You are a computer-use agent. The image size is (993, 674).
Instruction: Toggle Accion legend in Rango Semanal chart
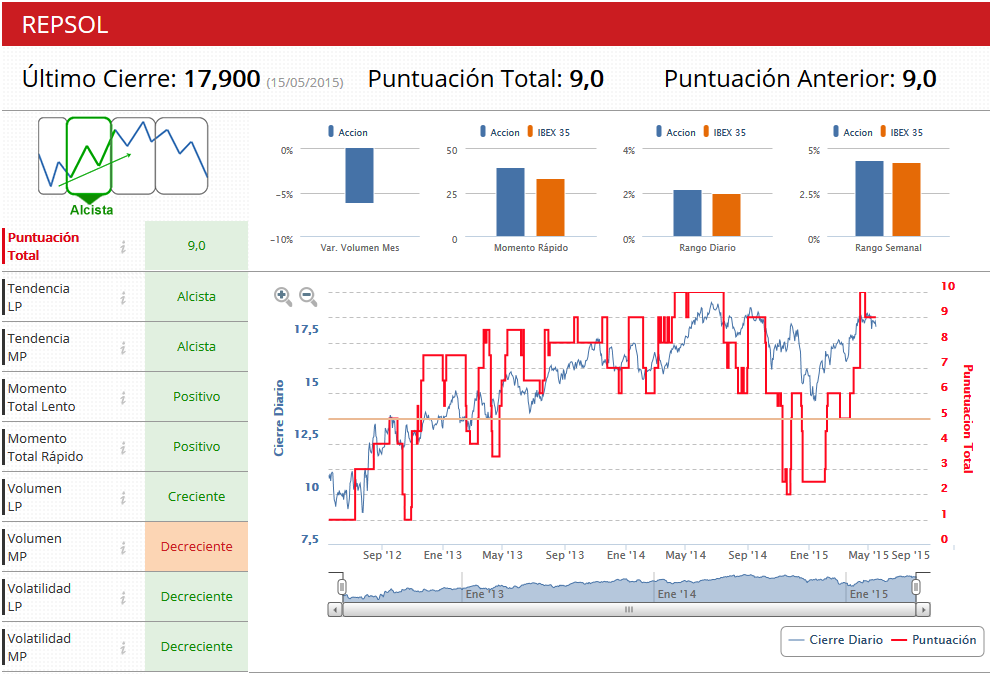852,132
